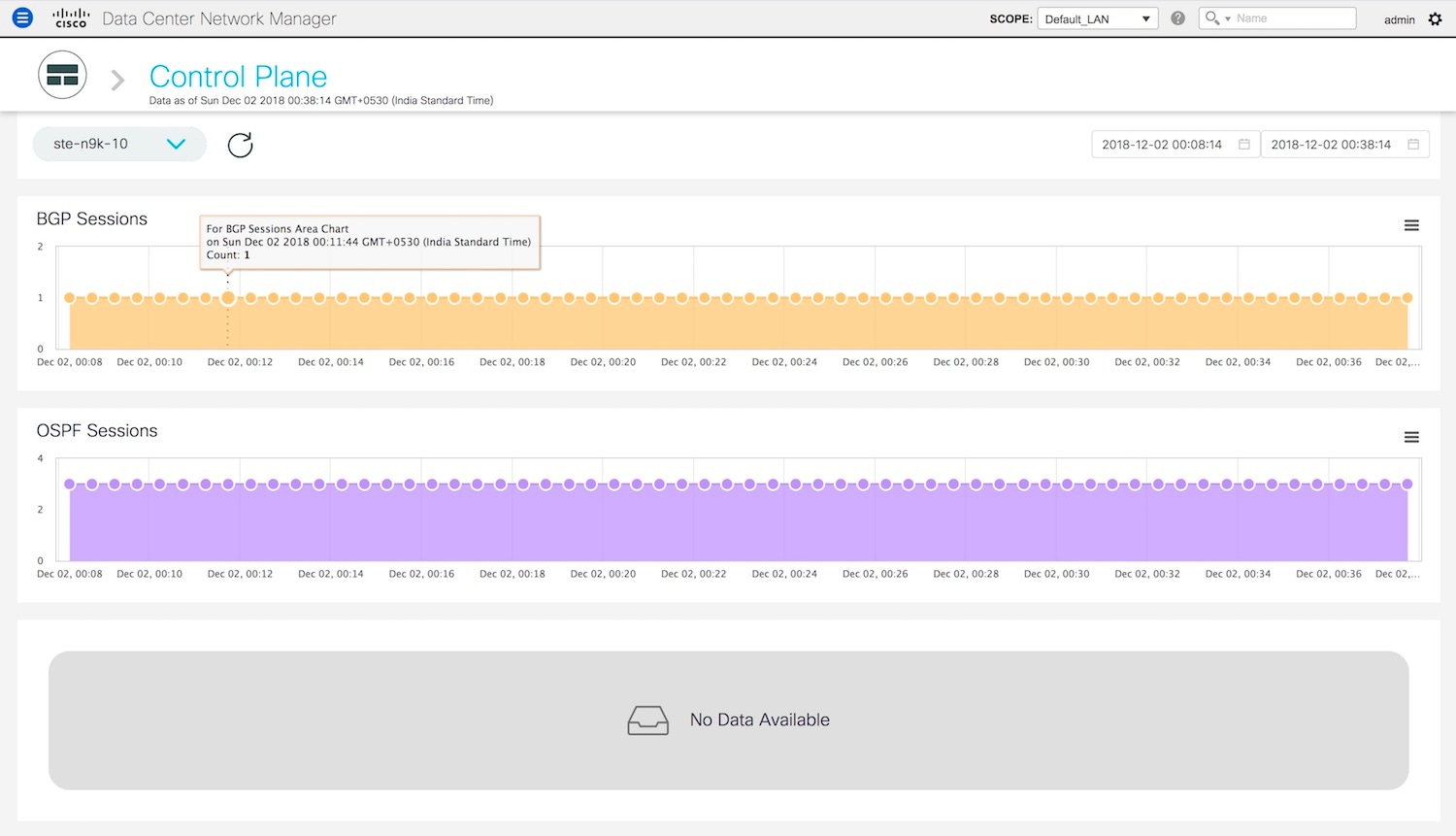Viewport: 1456px width, 836px height.
Task: Click the OSPF Sessions chart heading
Action: point(97,431)
